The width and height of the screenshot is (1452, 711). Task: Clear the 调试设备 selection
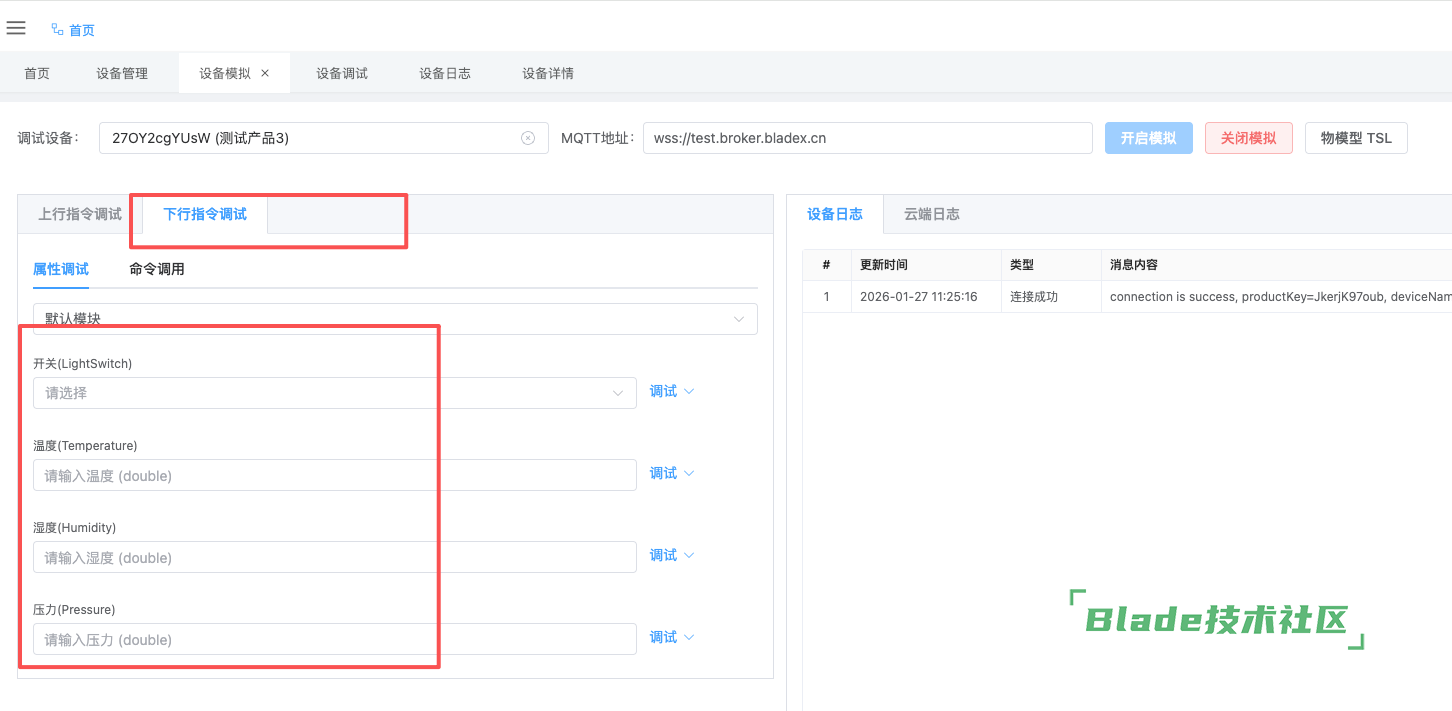(x=528, y=138)
